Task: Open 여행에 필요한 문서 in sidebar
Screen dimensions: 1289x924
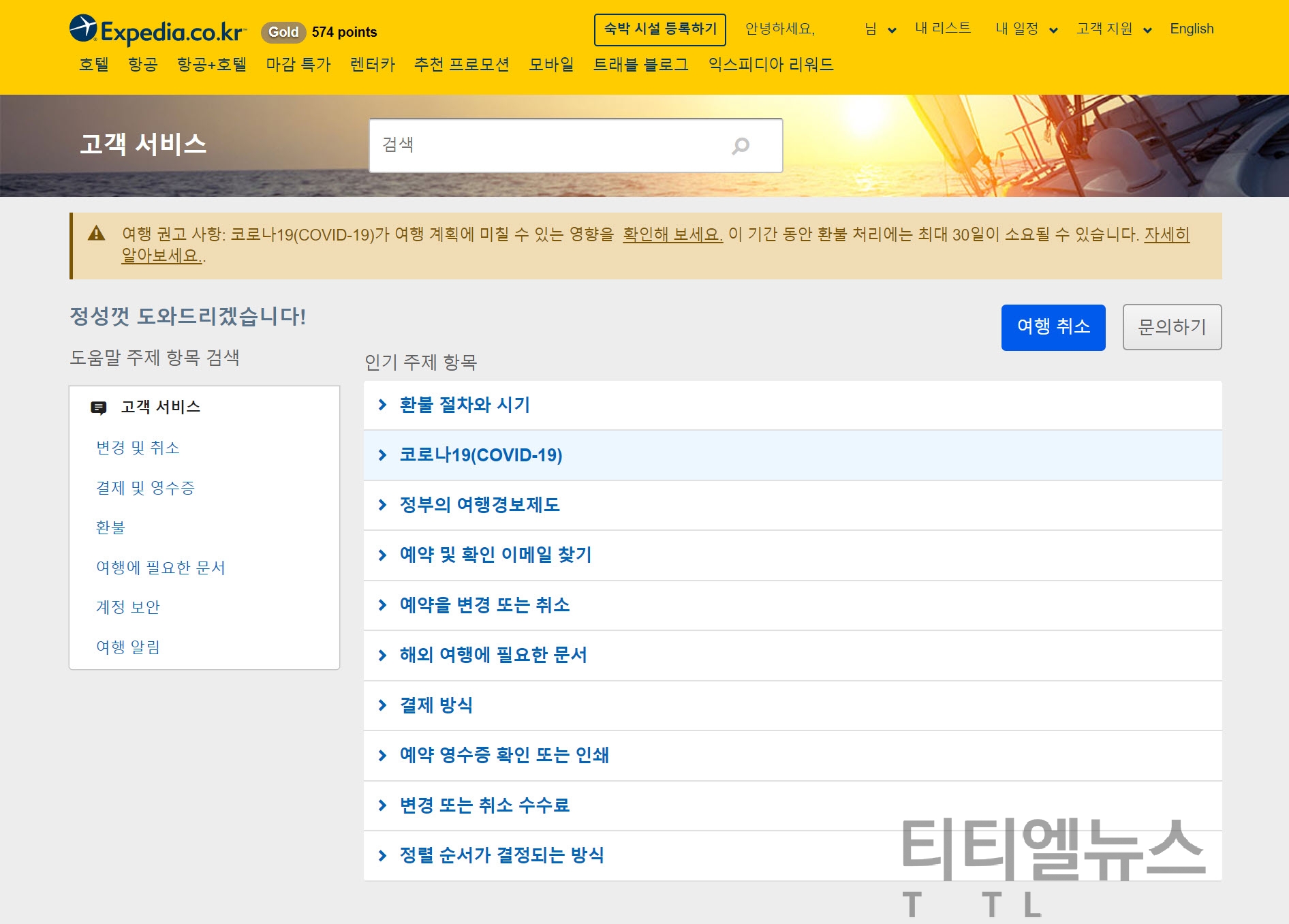Action: 161,568
